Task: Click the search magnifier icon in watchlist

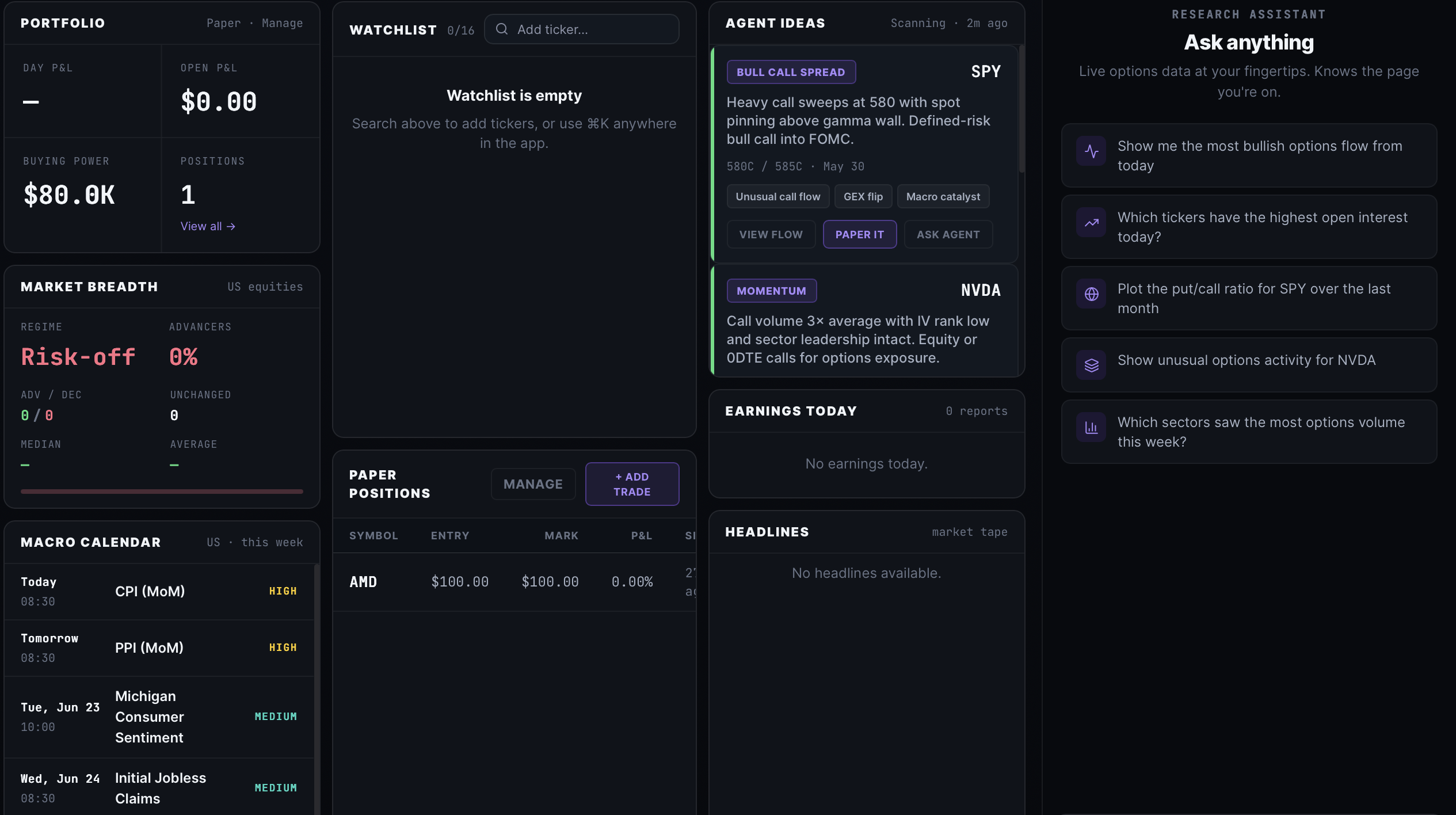Action: 502,29
